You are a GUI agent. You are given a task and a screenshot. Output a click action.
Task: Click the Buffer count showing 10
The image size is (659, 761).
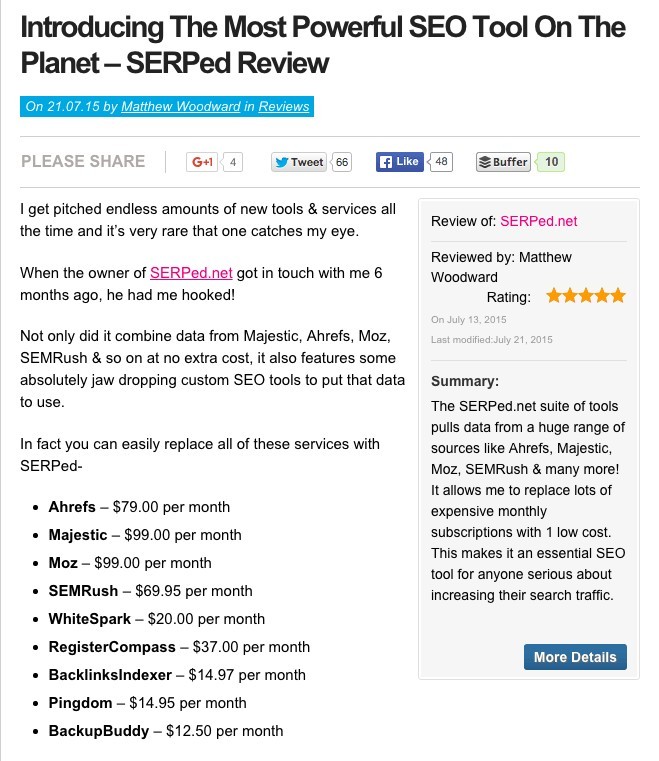pos(552,162)
